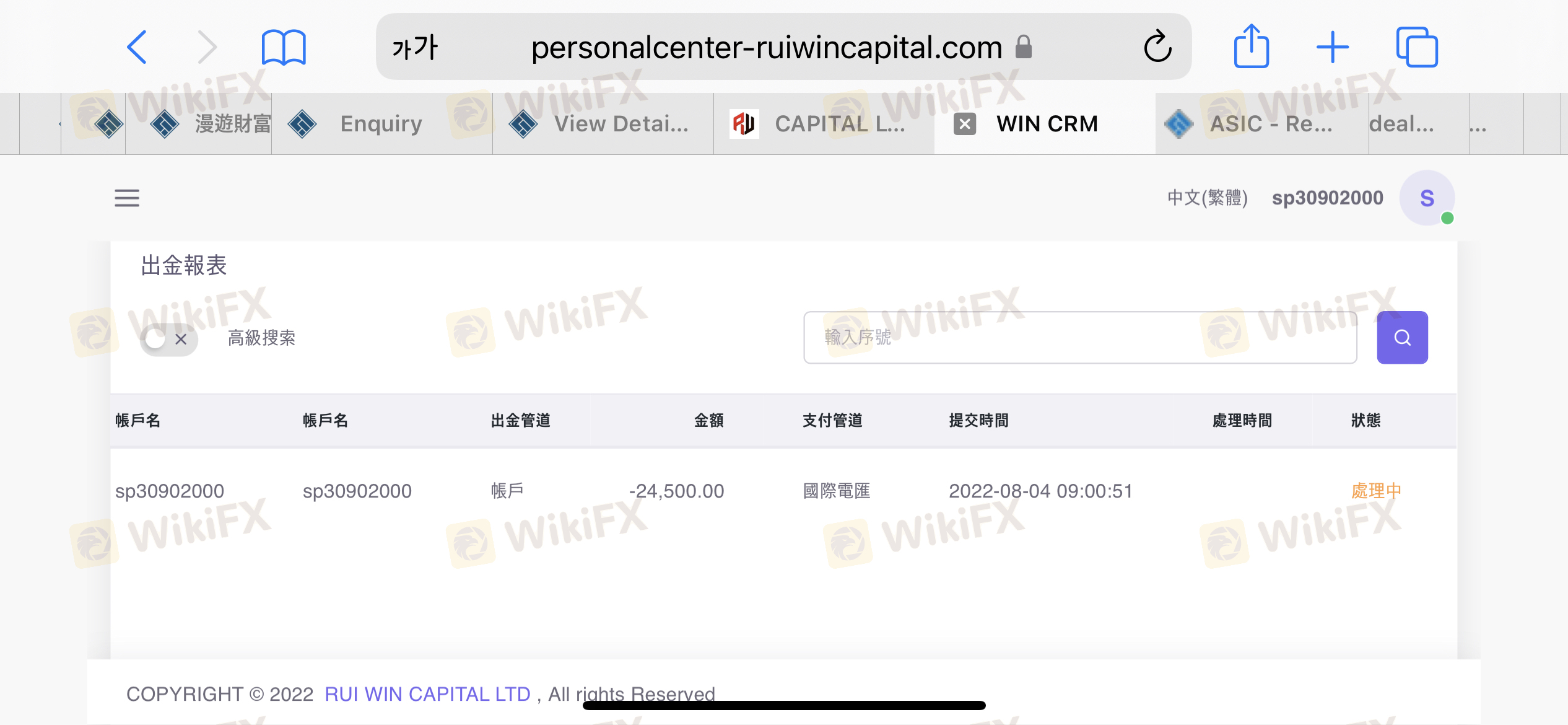
Task: Sort by the 提交時間 column header
Action: [978, 421]
